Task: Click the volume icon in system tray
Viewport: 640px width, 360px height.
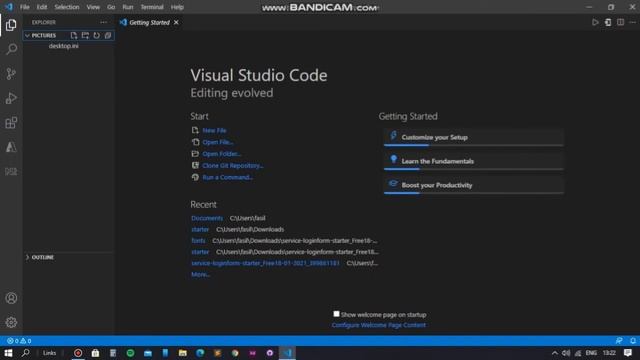Action: (x=566, y=353)
